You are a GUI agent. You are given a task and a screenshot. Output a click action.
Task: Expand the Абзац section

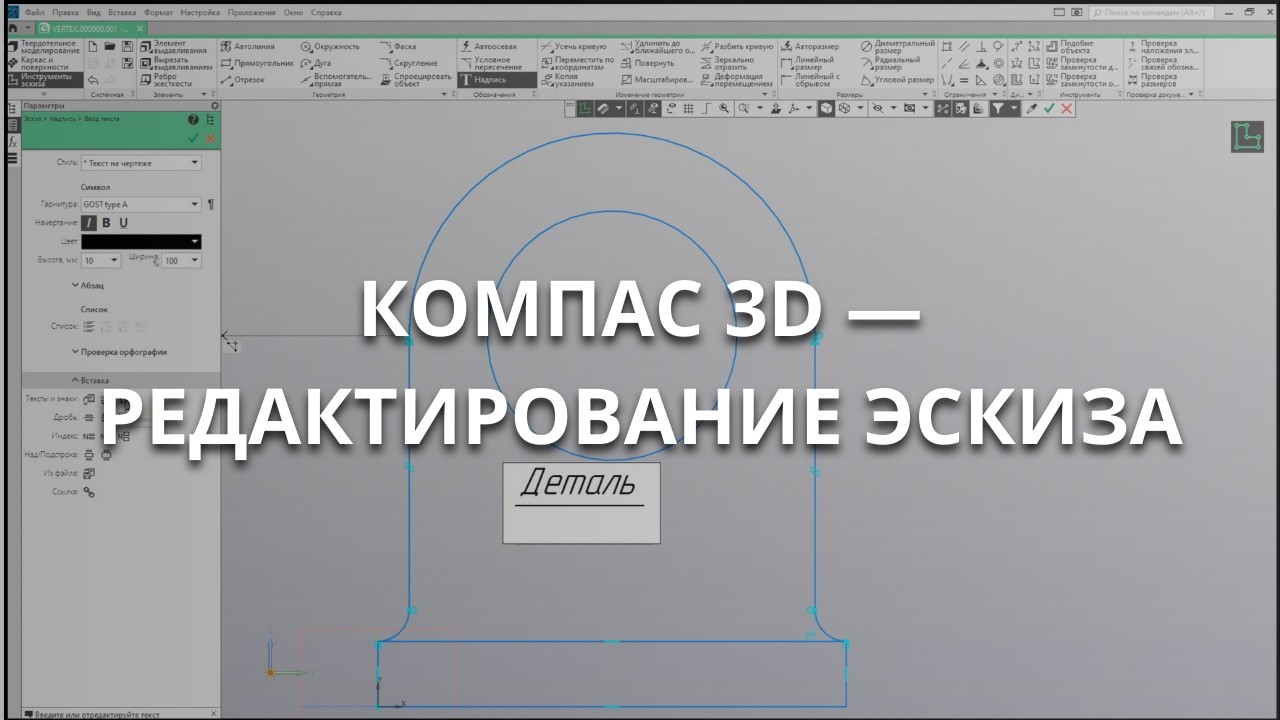[x=87, y=286]
